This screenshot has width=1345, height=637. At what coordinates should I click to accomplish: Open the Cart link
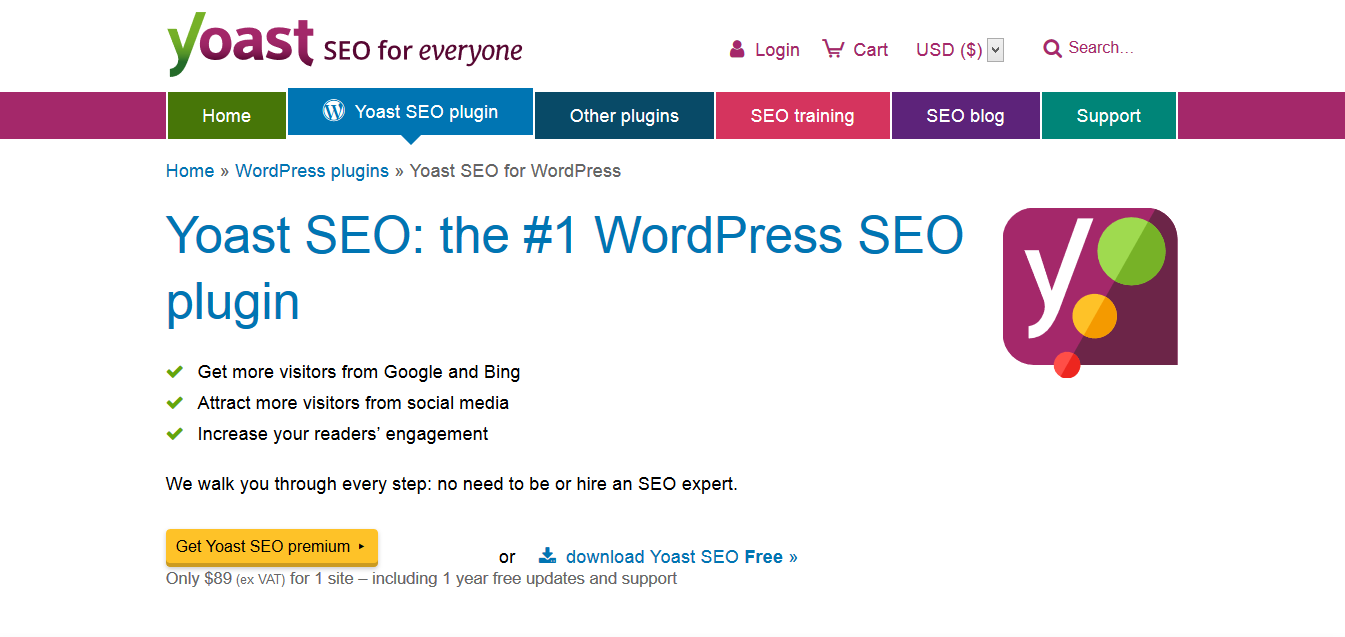pos(870,50)
